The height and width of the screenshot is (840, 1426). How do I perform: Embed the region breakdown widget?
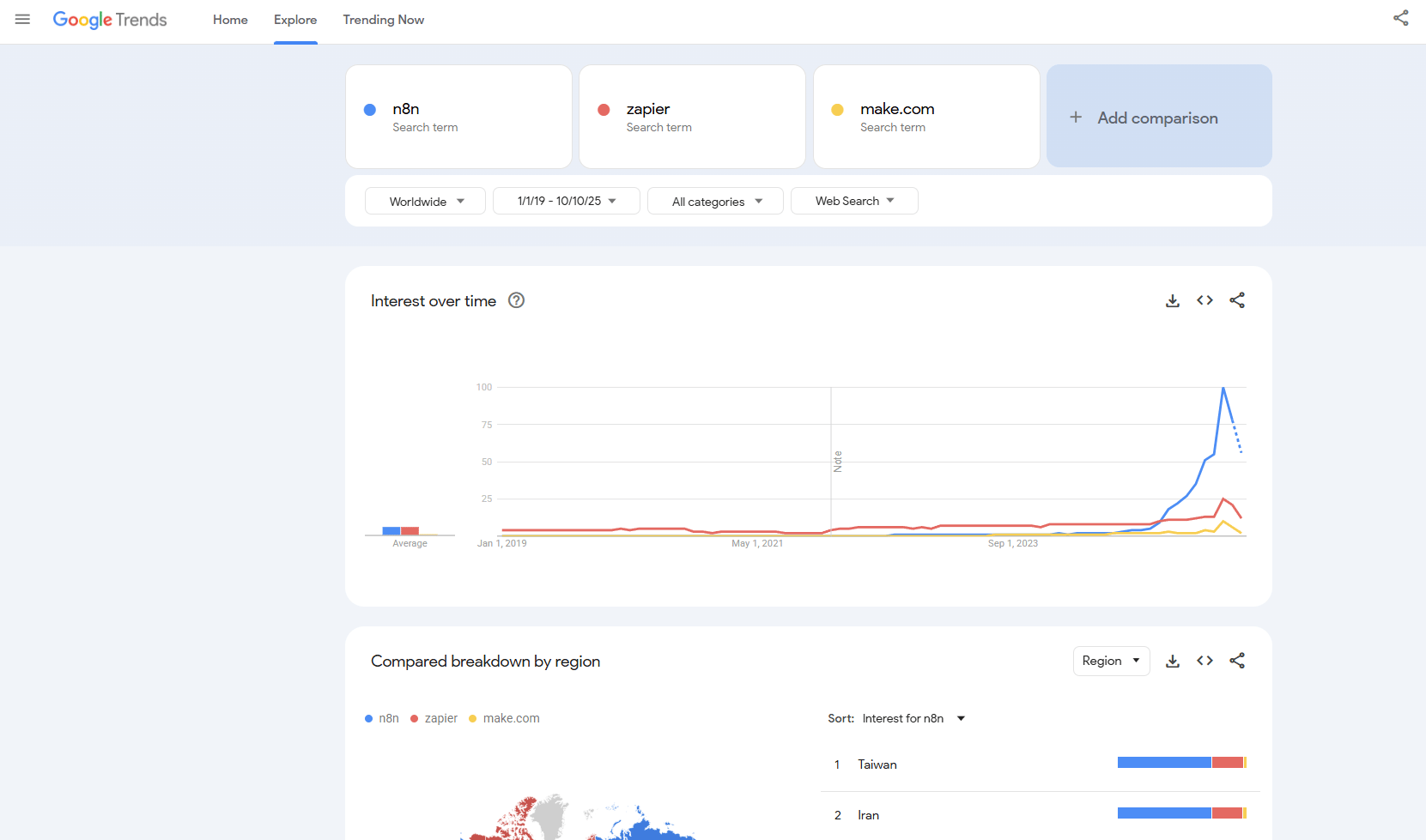(x=1205, y=661)
